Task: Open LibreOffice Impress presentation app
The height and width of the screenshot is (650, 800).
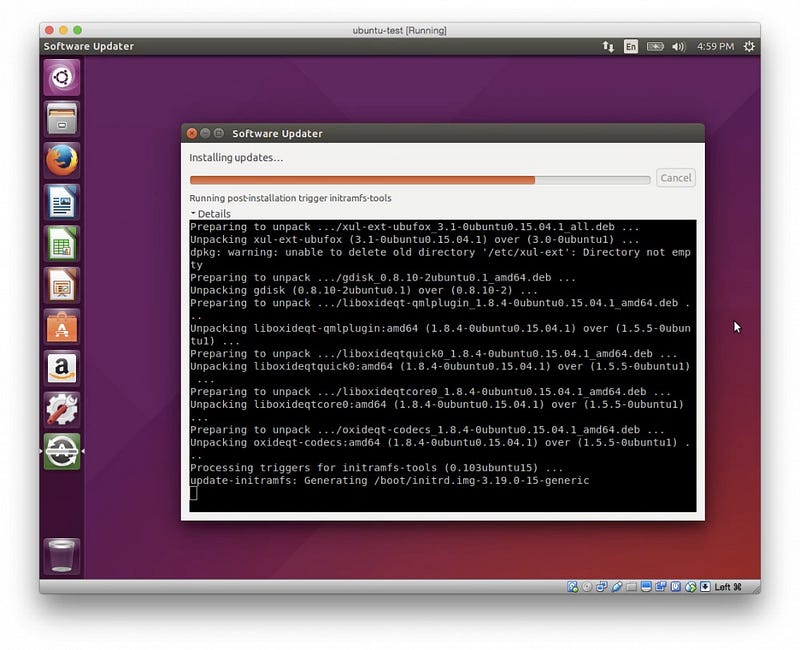Action: point(62,285)
